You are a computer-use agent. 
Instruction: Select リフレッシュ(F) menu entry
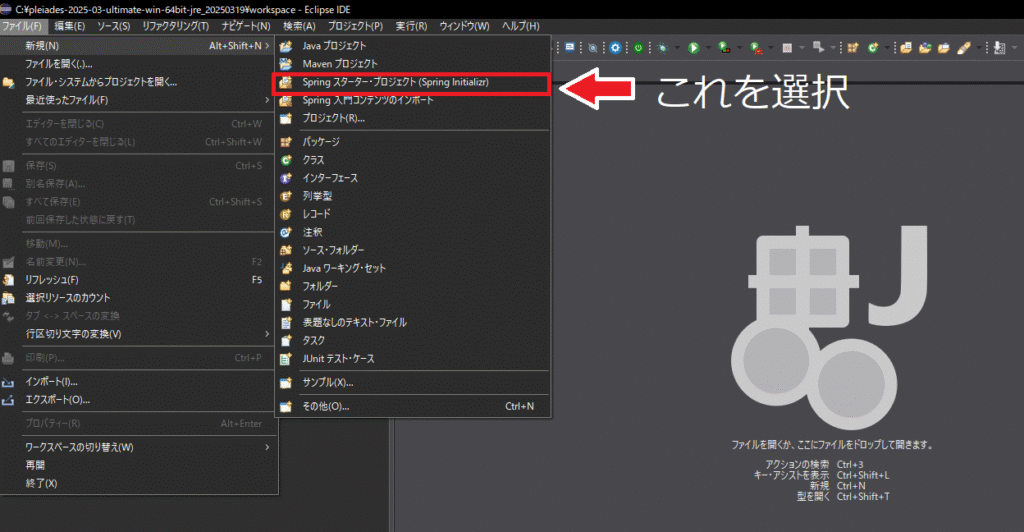click(138, 280)
